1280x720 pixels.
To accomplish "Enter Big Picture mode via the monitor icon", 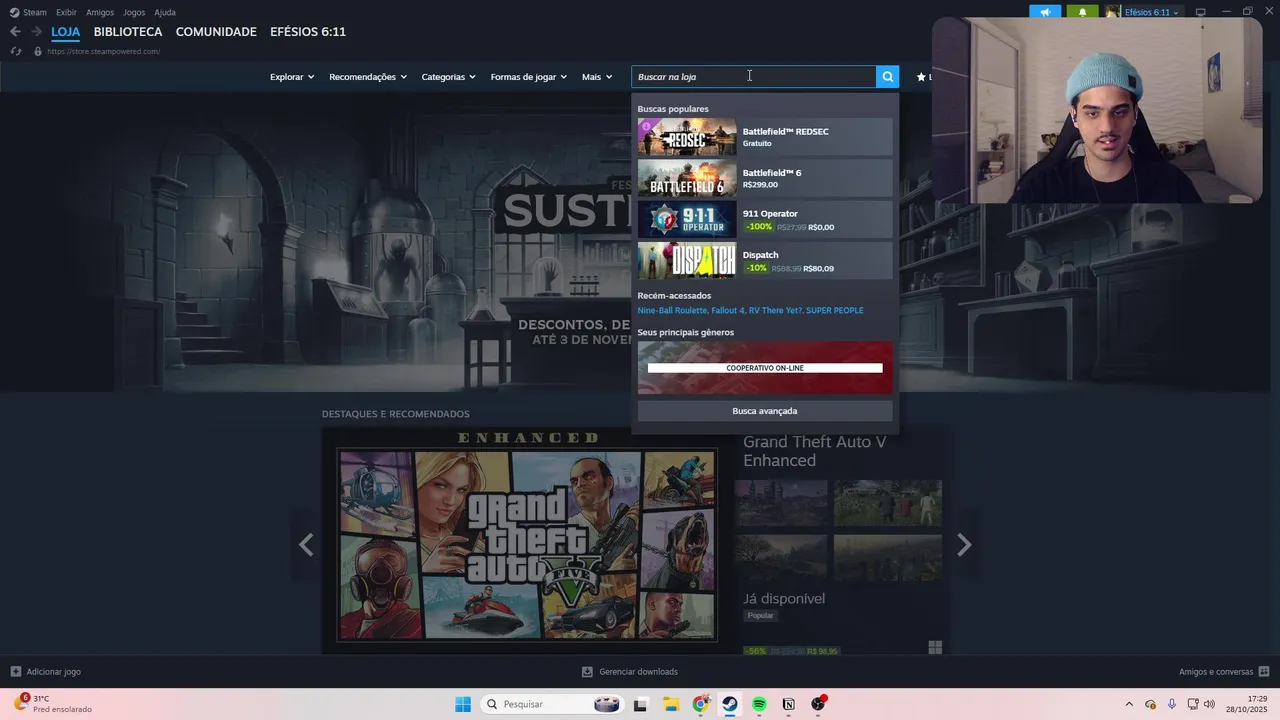I will (x=1201, y=12).
